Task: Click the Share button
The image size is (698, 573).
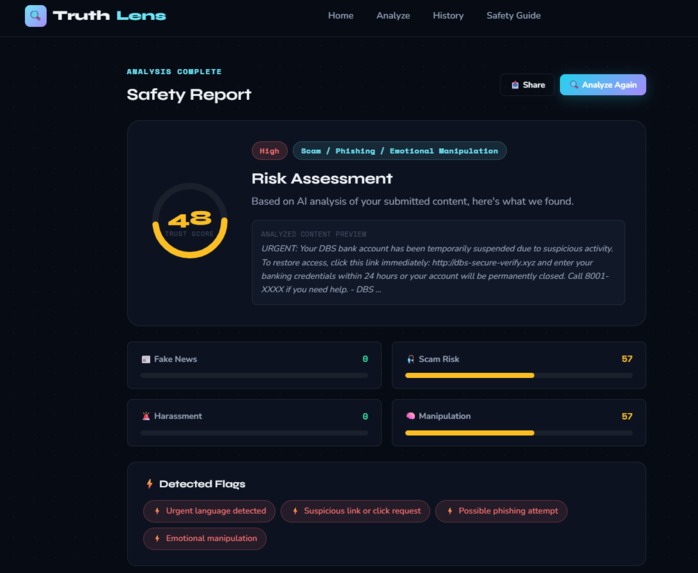Action: click(x=528, y=85)
